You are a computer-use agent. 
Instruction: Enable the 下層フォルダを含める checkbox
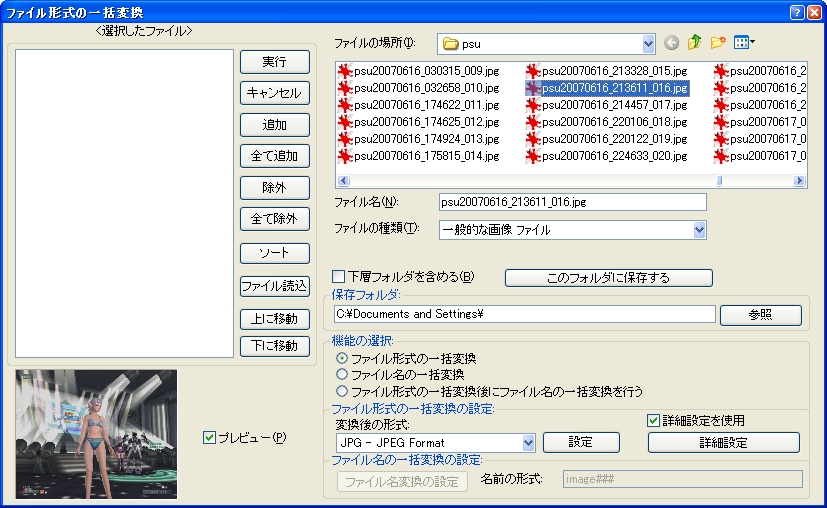(338, 277)
